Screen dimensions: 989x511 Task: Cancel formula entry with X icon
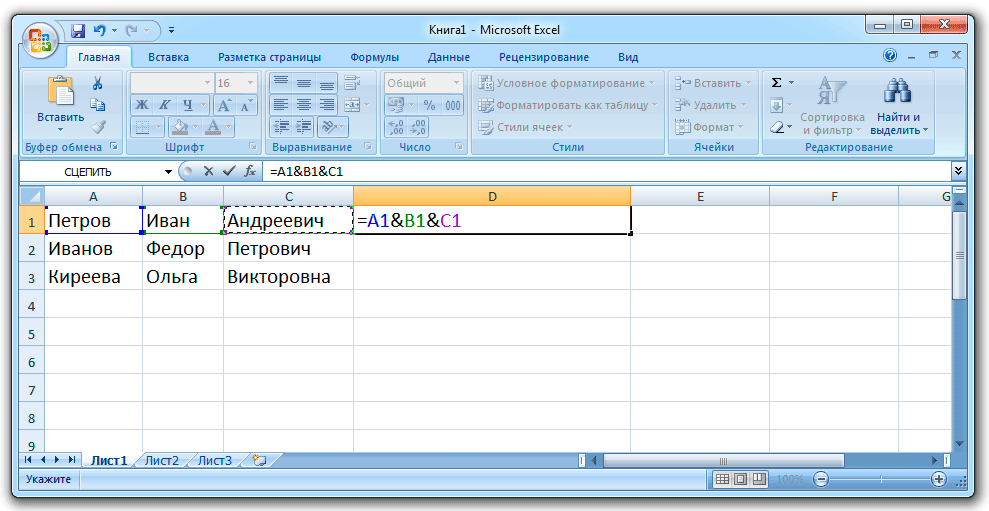(209, 171)
